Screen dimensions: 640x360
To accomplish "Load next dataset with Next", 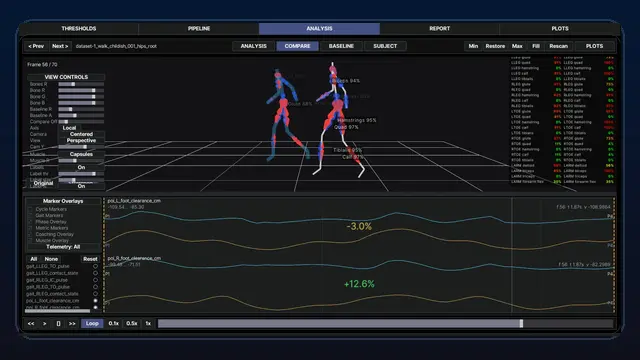I will pos(60,46).
